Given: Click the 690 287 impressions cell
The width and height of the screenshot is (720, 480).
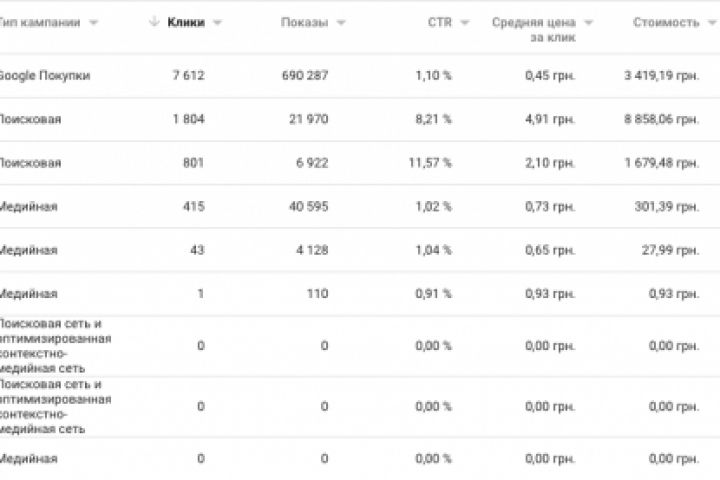Looking at the screenshot, I should pyautogui.click(x=301, y=76).
